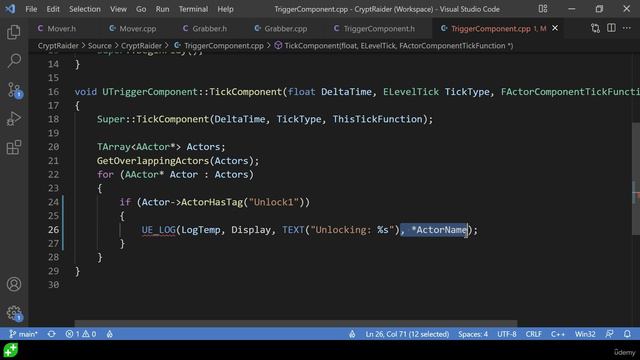Open the Run menu
Viewport: 640px width, 360px height.
coord(162,9)
